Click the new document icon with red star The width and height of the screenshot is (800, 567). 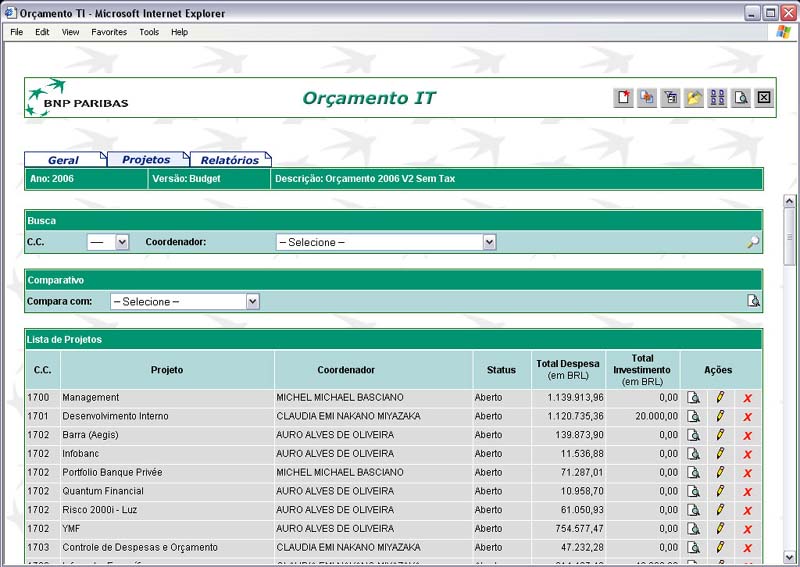(623, 97)
